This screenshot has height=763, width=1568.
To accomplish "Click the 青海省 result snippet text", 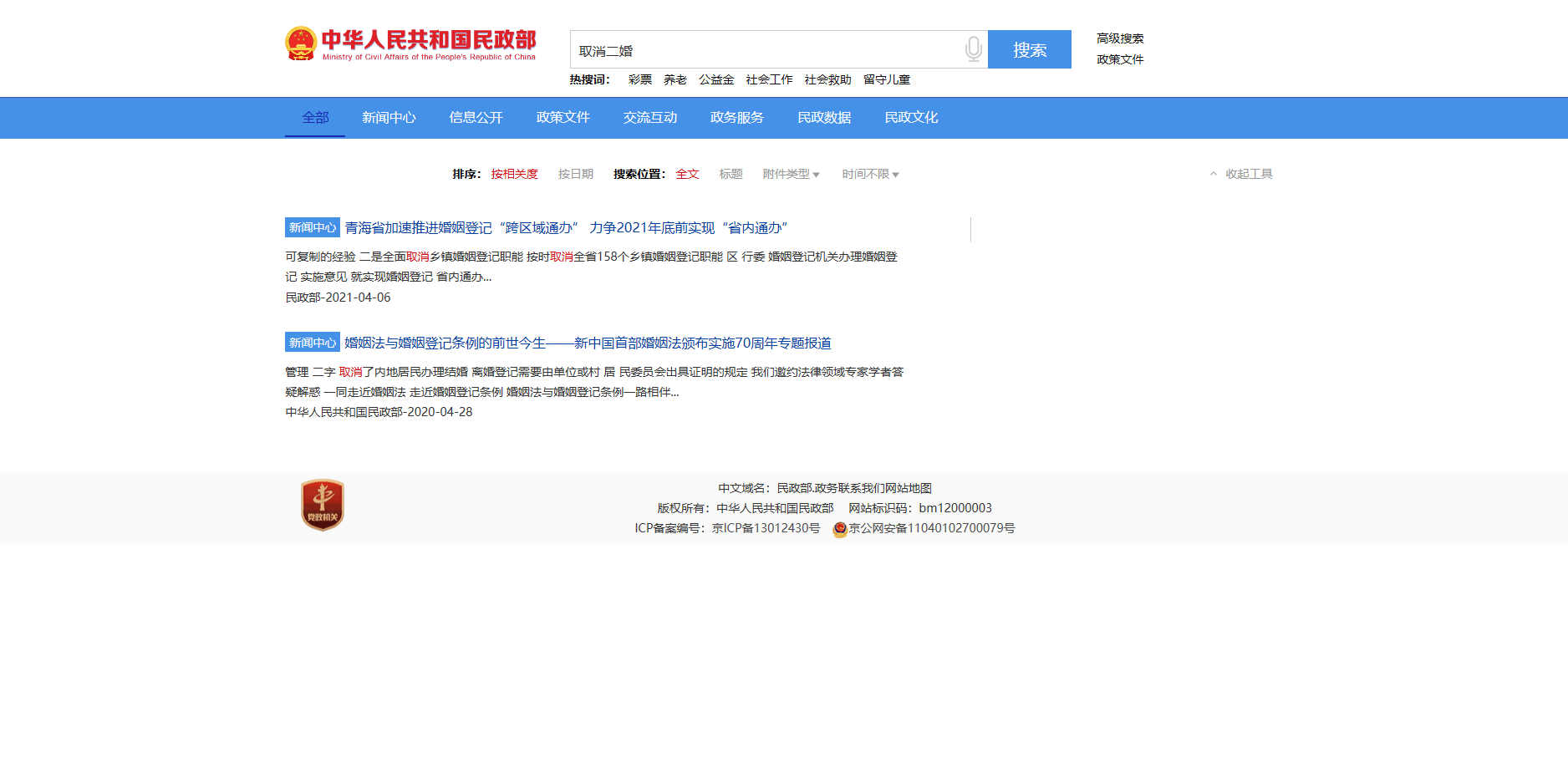I will (592, 267).
